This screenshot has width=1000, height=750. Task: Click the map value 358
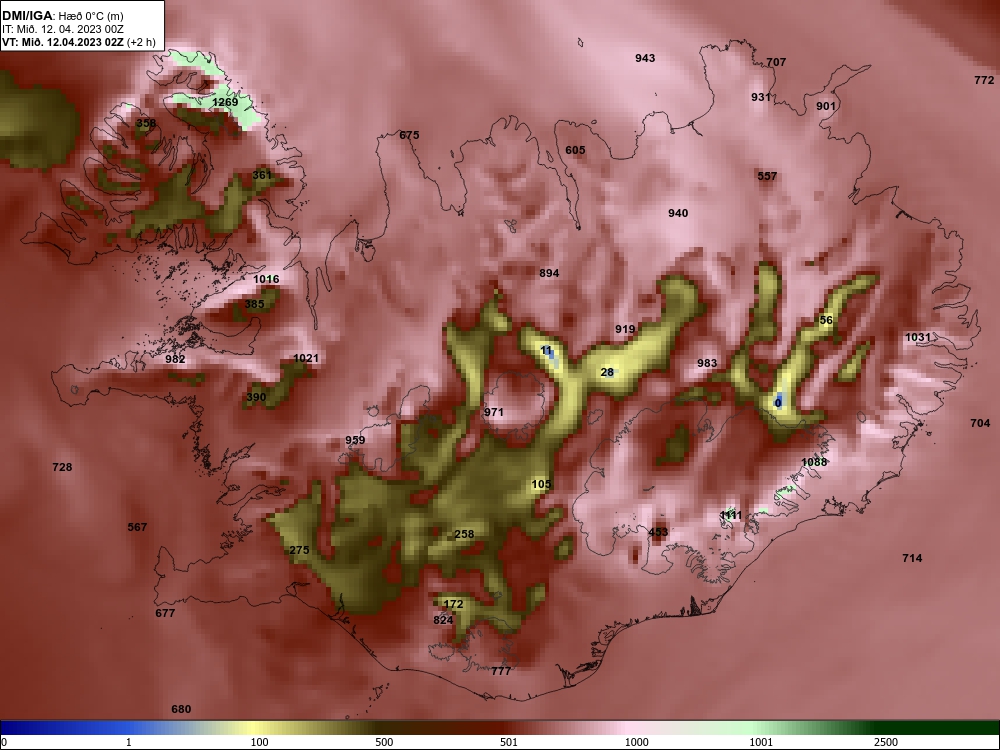click(x=146, y=123)
